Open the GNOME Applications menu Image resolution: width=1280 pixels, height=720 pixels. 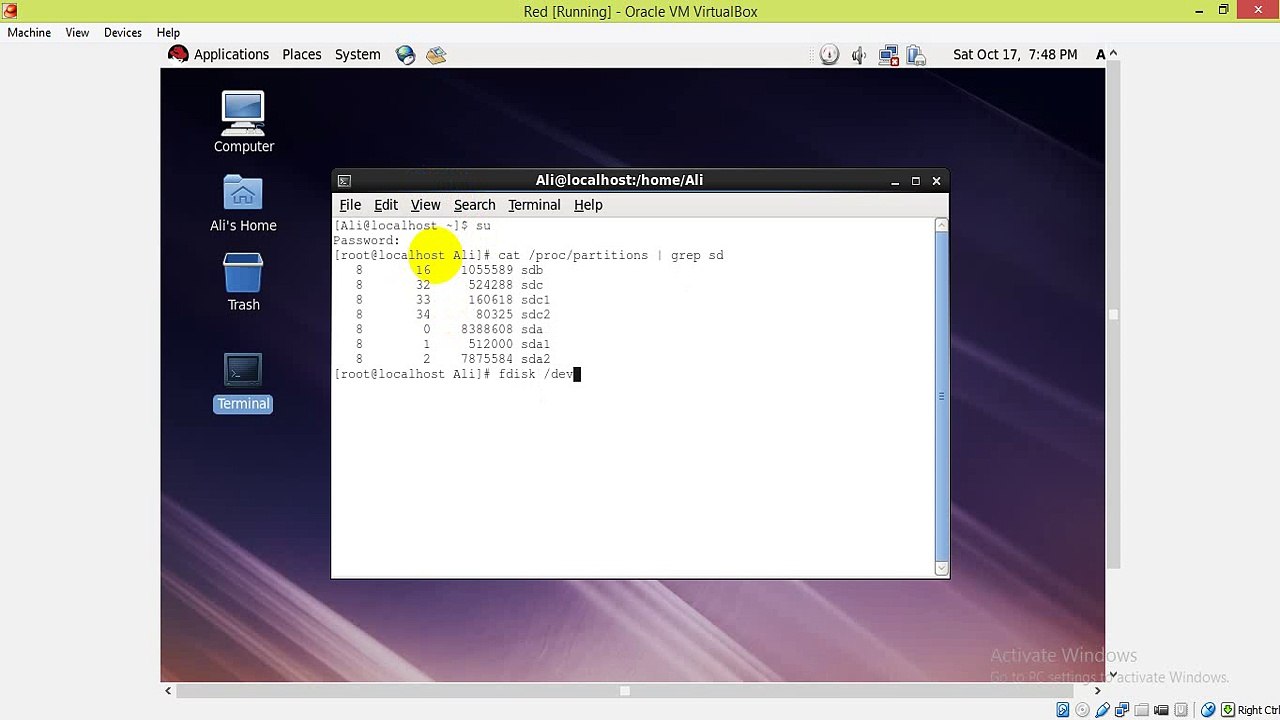(x=231, y=55)
